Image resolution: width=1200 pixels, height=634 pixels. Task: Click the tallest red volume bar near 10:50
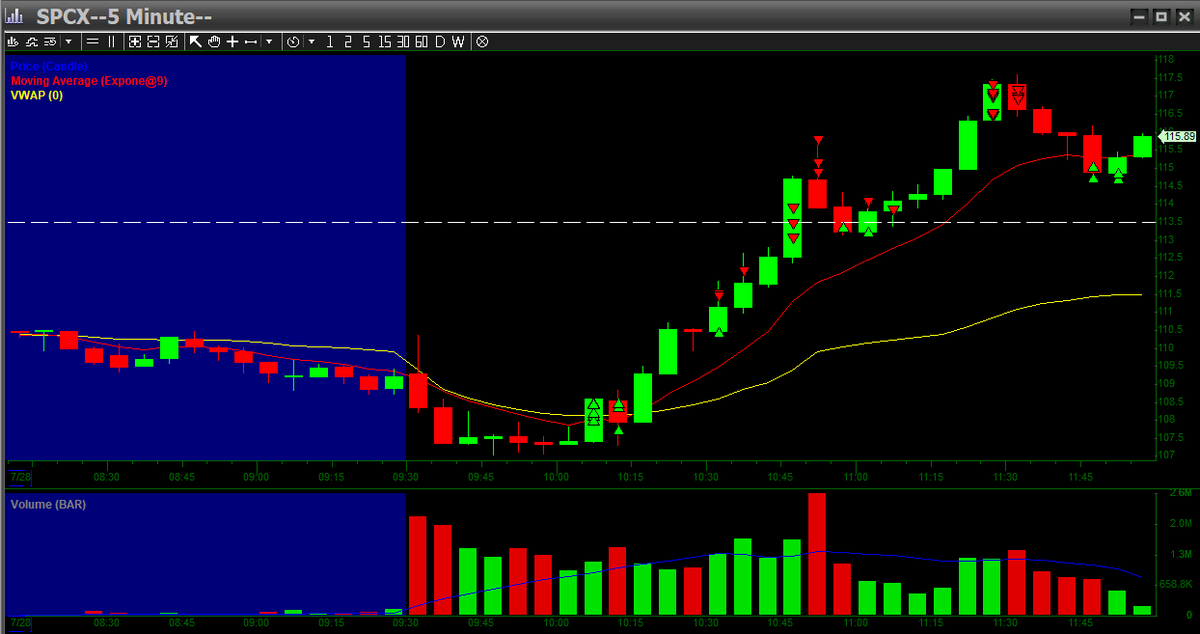click(x=817, y=554)
